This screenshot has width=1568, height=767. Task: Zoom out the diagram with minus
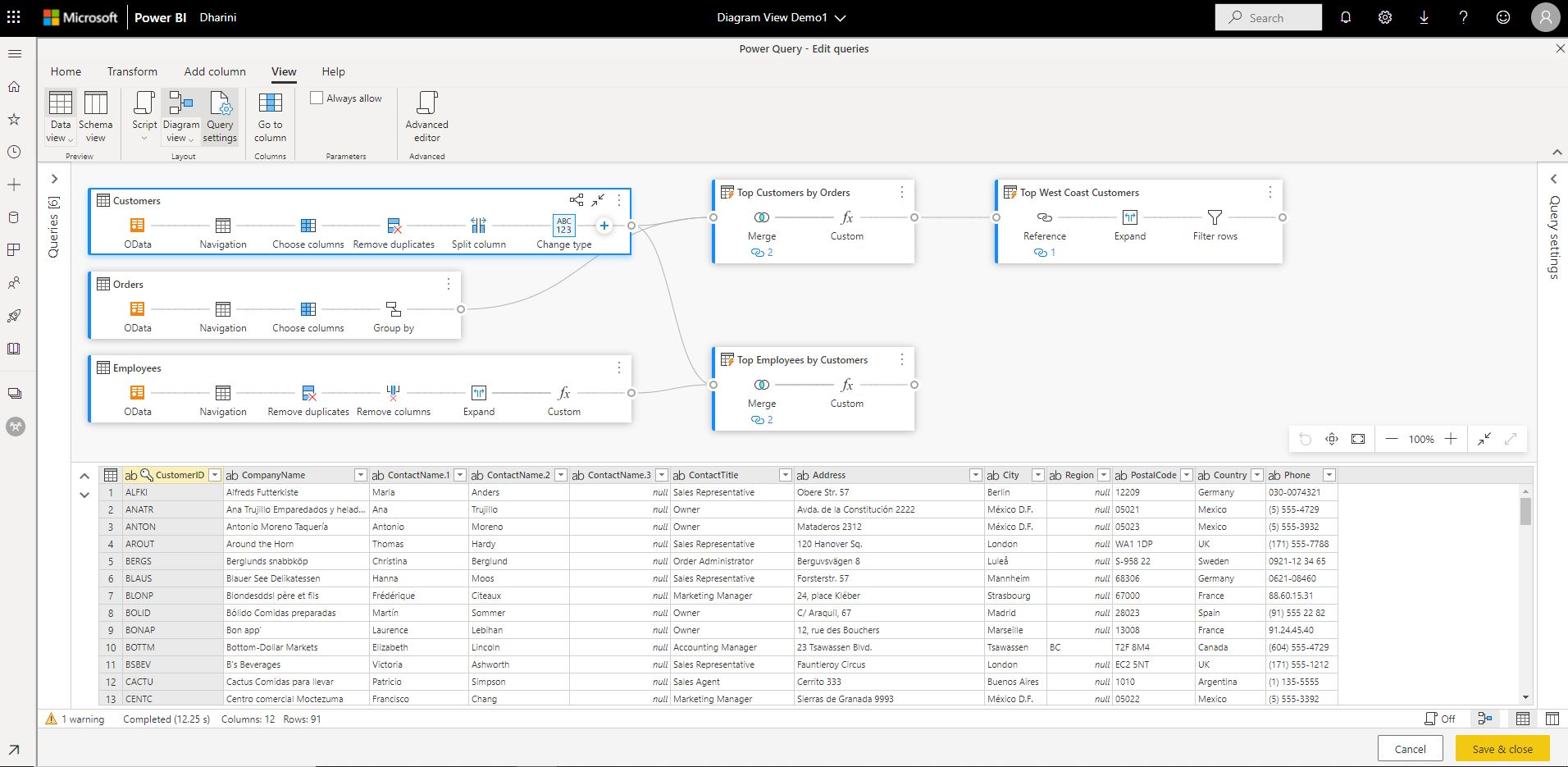(x=1392, y=439)
